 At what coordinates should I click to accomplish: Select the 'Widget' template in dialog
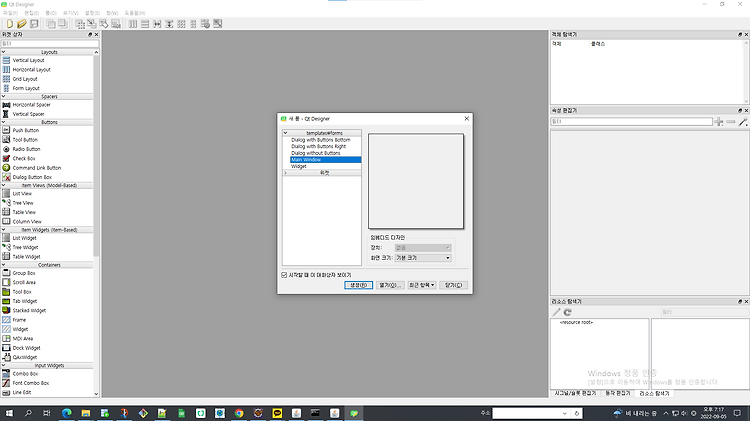(298, 166)
